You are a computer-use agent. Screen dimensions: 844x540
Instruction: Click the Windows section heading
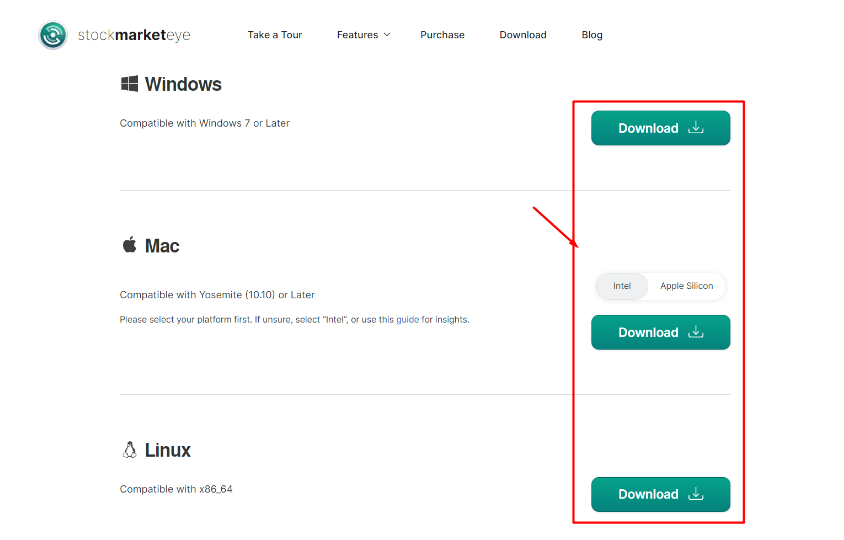(183, 85)
